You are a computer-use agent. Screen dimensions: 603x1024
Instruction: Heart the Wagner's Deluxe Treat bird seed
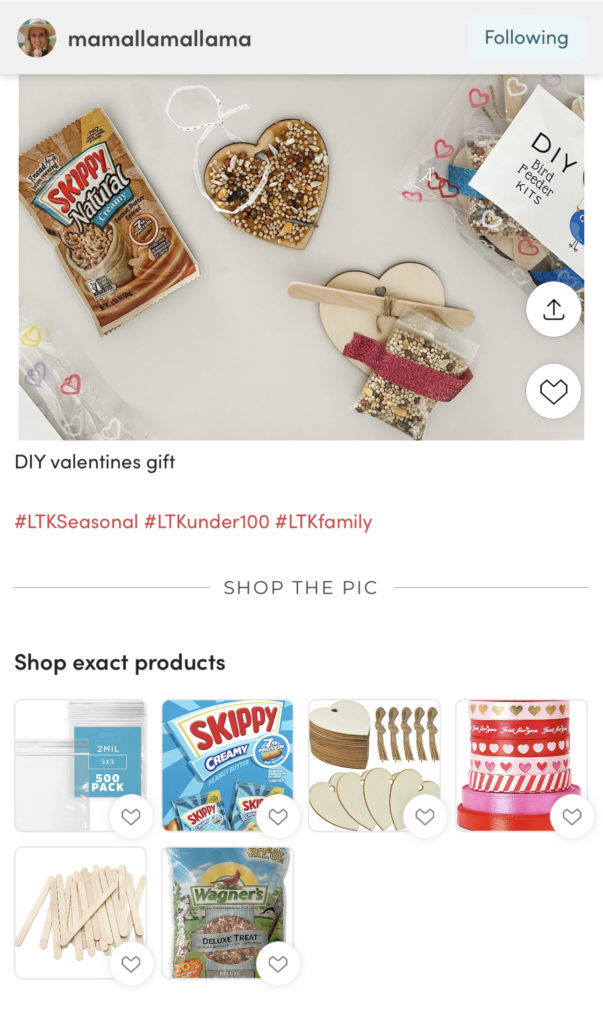pyautogui.click(x=278, y=964)
